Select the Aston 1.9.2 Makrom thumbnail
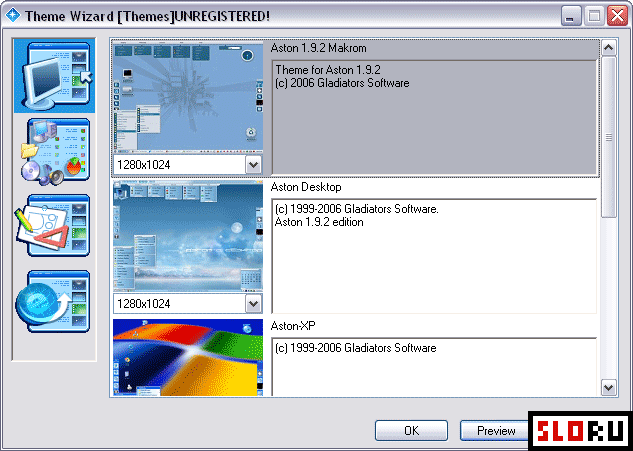The height and width of the screenshot is (451, 633). tap(188, 97)
